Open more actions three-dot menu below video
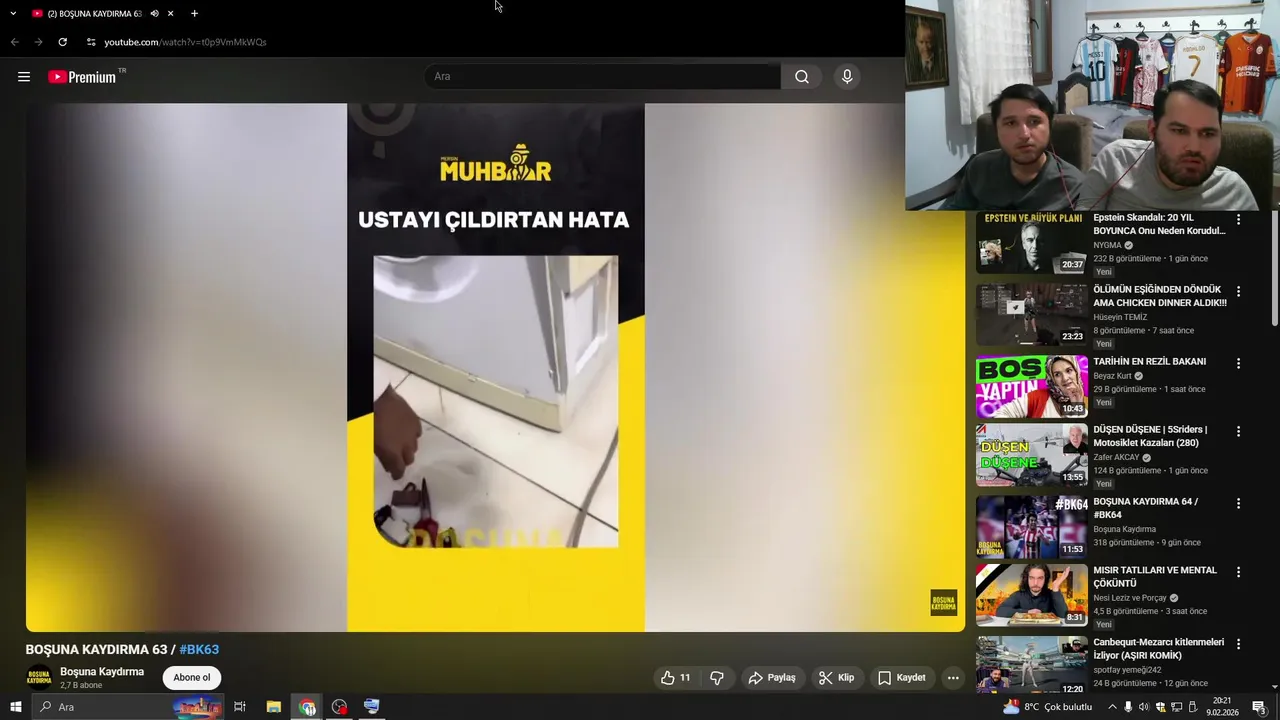1280x720 pixels. click(x=953, y=678)
